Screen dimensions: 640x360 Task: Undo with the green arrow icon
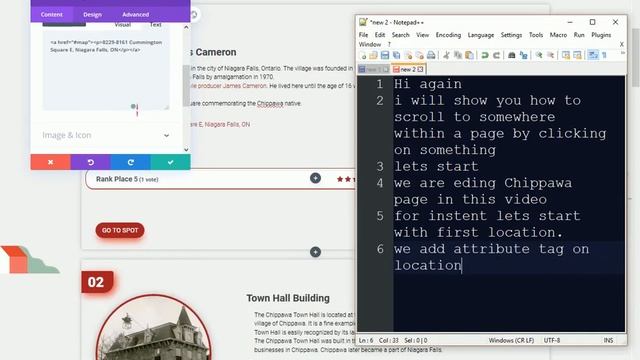pos(484,55)
